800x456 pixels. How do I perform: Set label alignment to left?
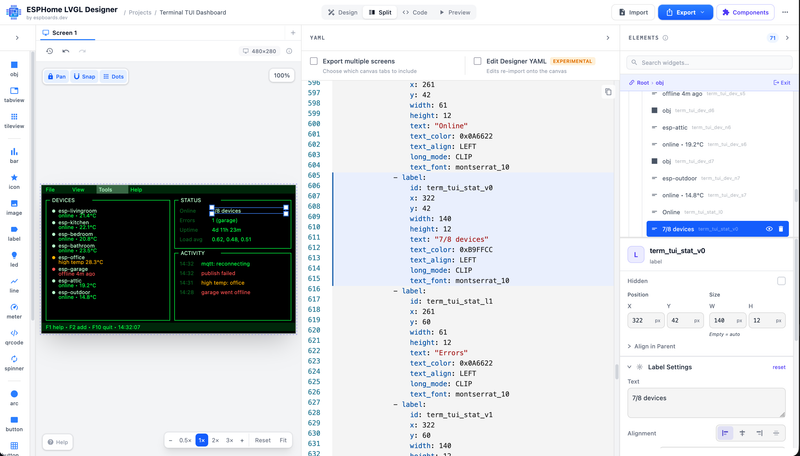point(725,433)
